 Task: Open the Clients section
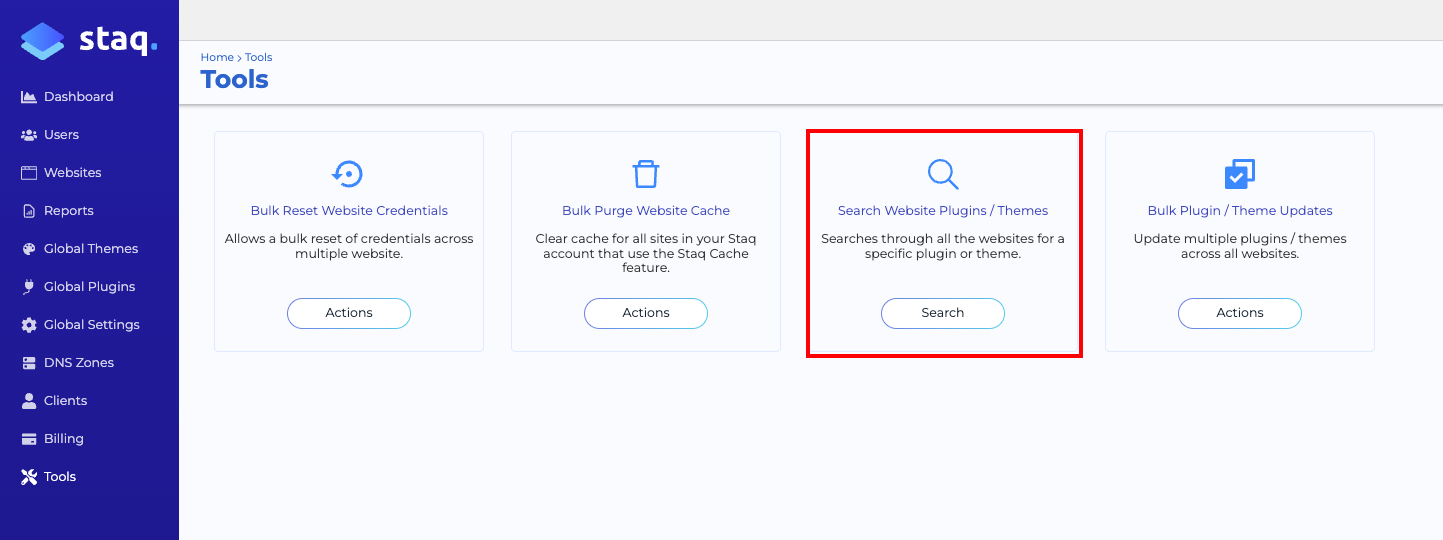click(65, 401)
